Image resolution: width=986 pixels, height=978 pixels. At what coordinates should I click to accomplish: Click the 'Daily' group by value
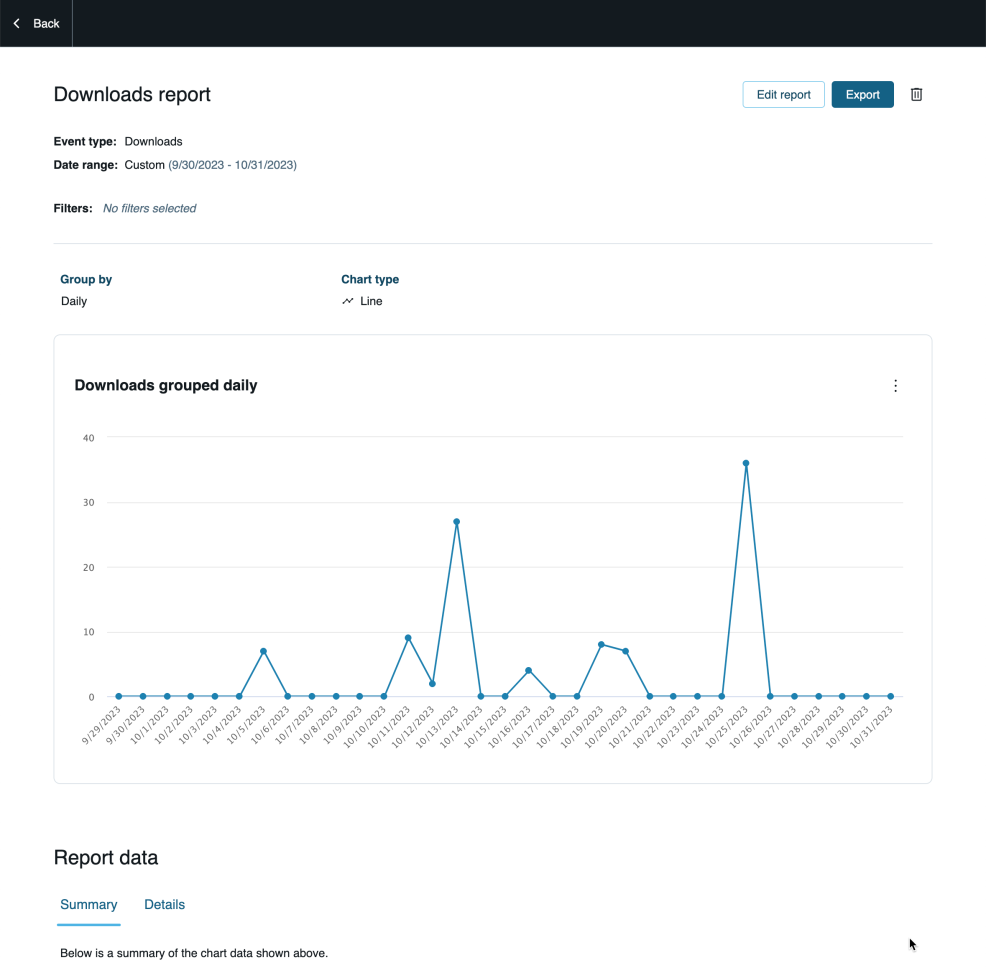coord(74,301)
